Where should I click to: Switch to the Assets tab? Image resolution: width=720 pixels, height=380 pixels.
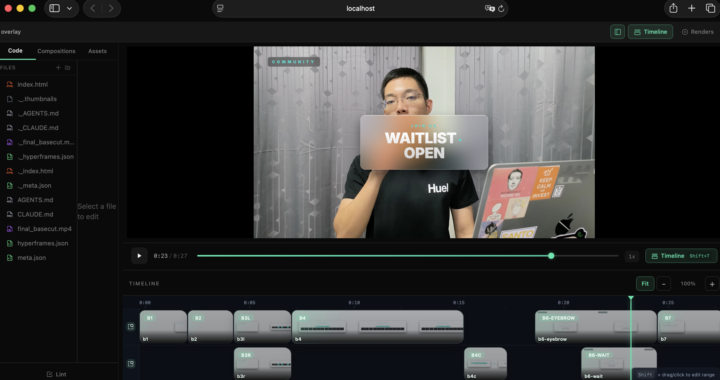(x=97, y=51)
